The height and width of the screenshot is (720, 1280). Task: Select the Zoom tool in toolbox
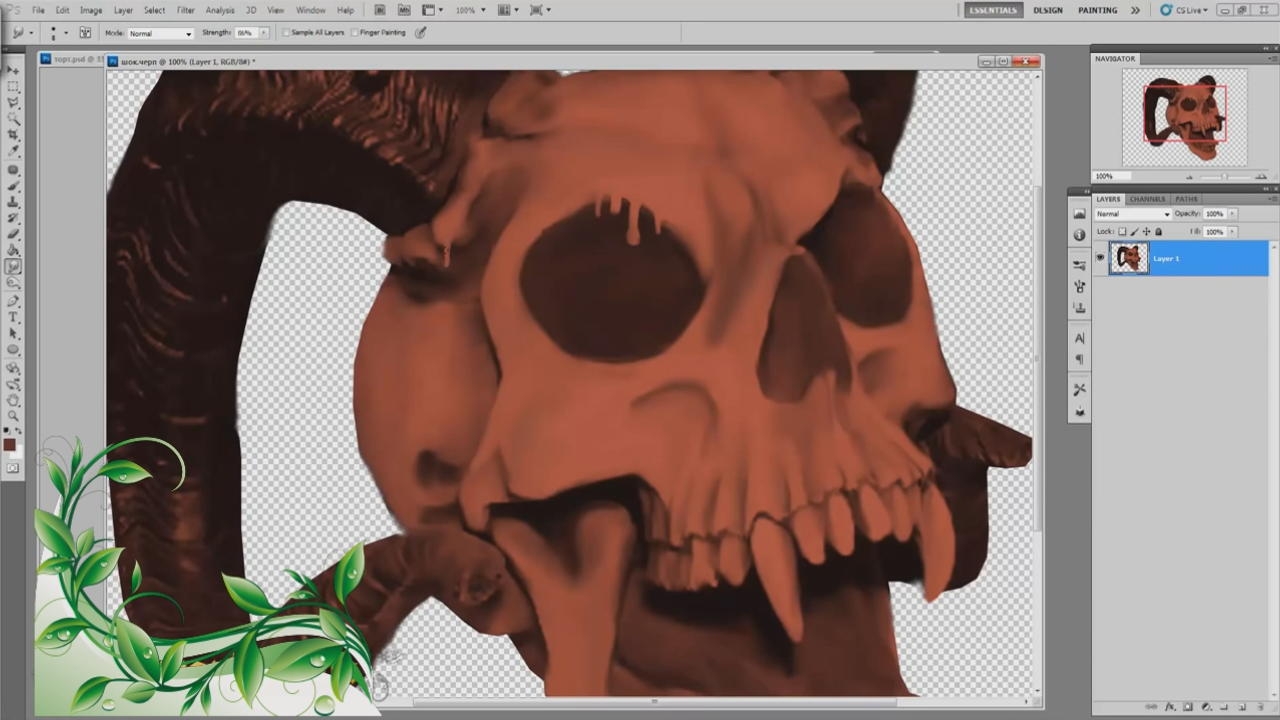pos(13,416)
